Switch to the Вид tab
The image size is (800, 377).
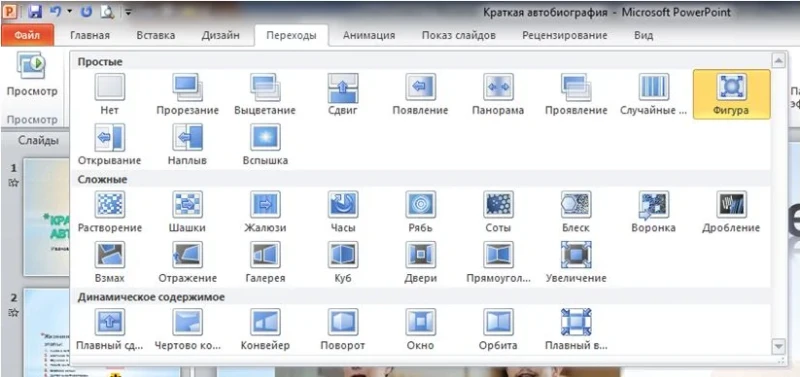click(643, 35)
